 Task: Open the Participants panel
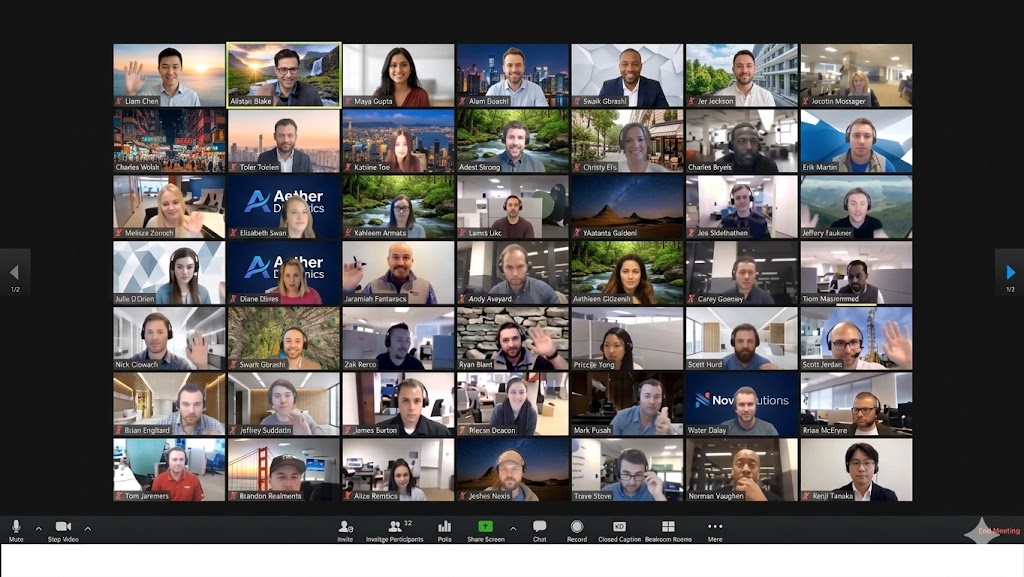[396, 527]
